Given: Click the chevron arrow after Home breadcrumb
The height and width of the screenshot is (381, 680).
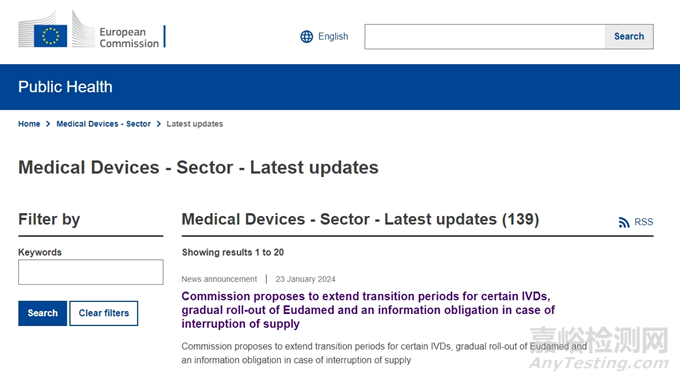Looking at the screenshot, I should click(x=48, y=124).
